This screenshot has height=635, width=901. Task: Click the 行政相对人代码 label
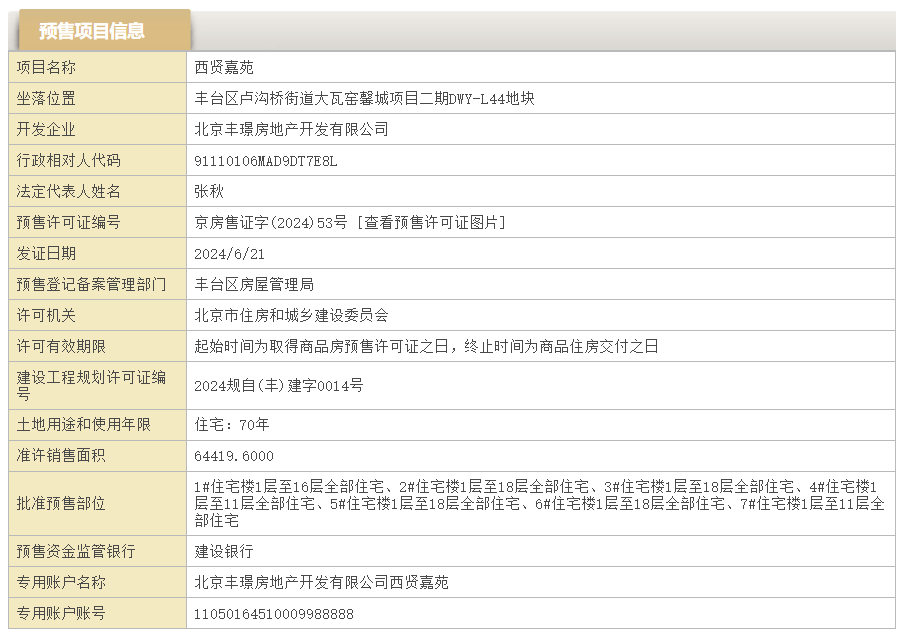(x=68, y=160)
